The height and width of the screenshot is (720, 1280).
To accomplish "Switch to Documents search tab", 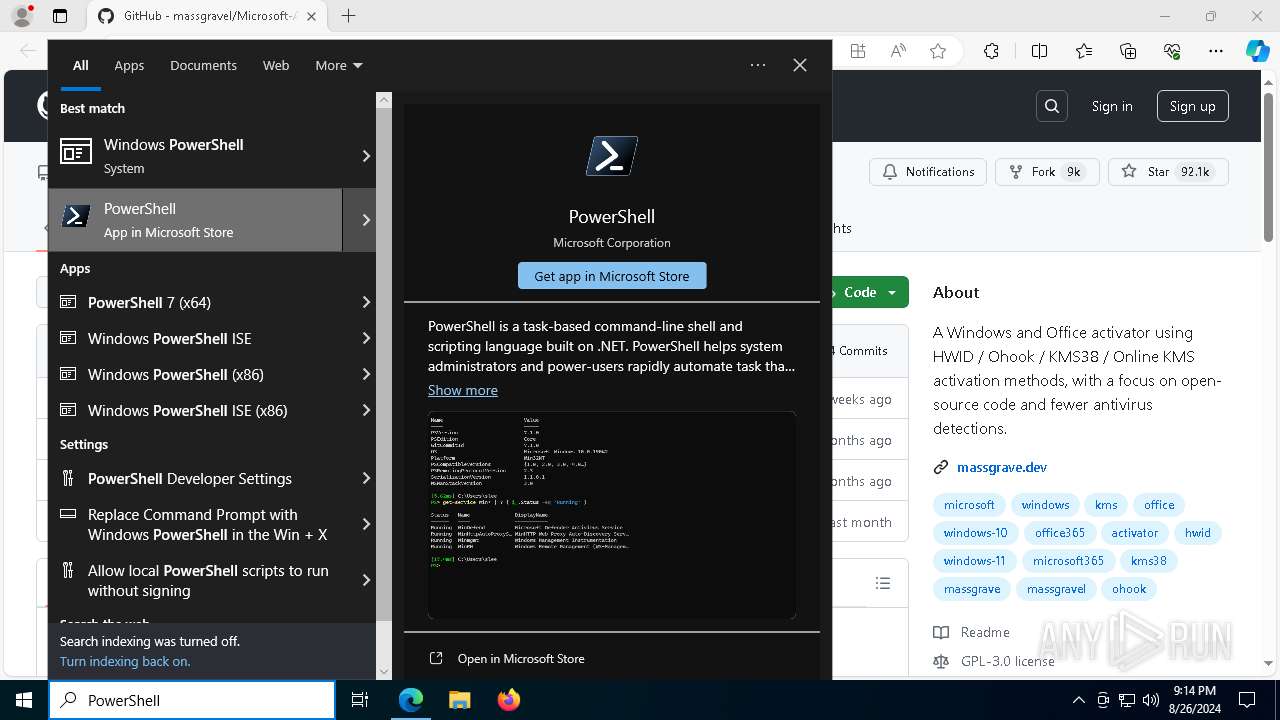I will [x=203, y=65].
